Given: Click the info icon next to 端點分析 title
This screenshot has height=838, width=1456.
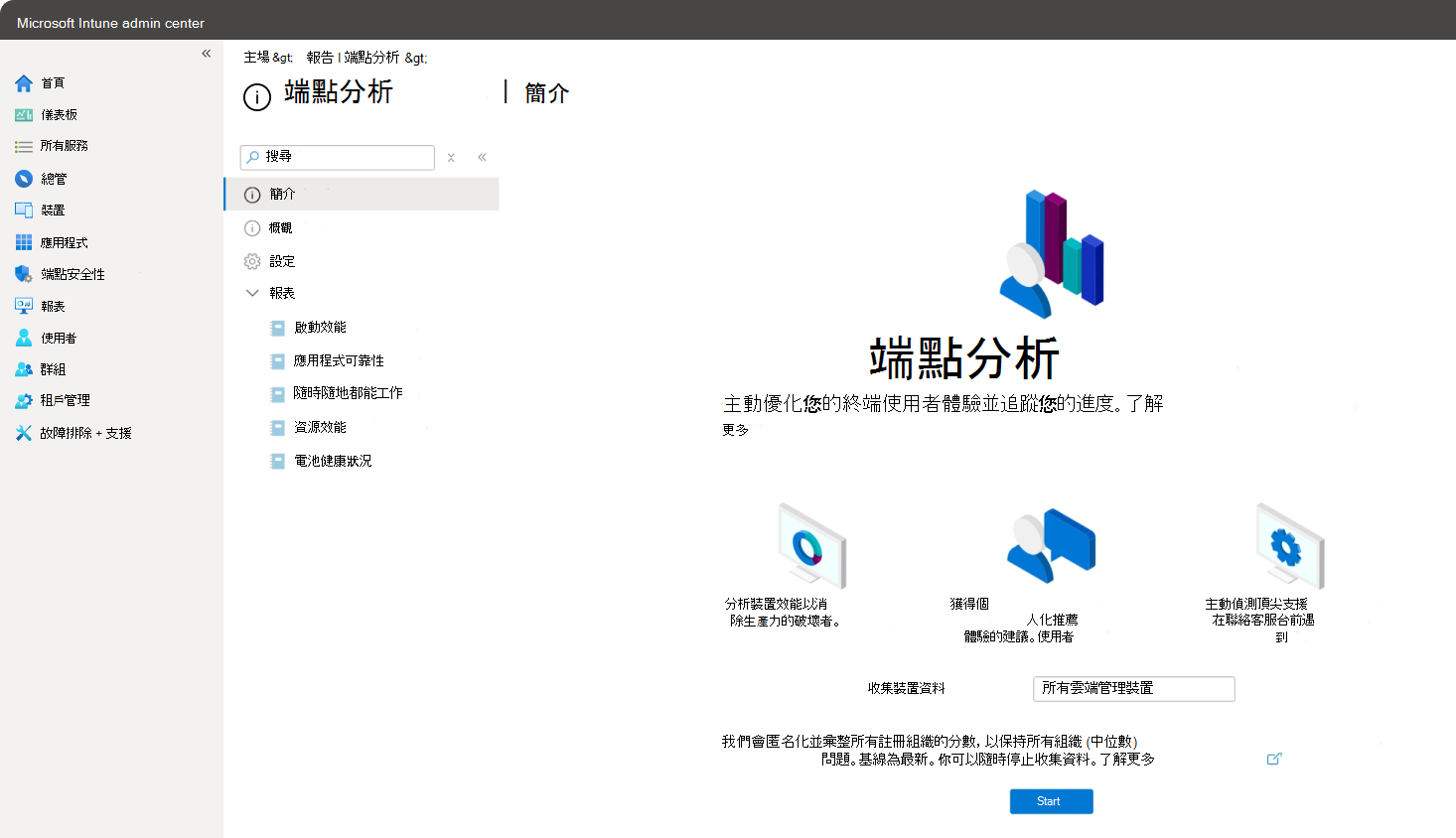Looking at the screenshot, I should (257, 96).
